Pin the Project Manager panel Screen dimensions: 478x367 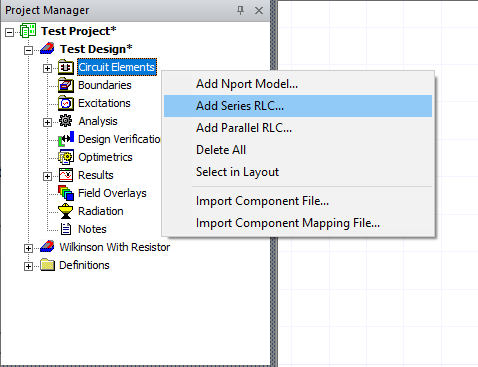pyautogui.click(x=240, y=10)
